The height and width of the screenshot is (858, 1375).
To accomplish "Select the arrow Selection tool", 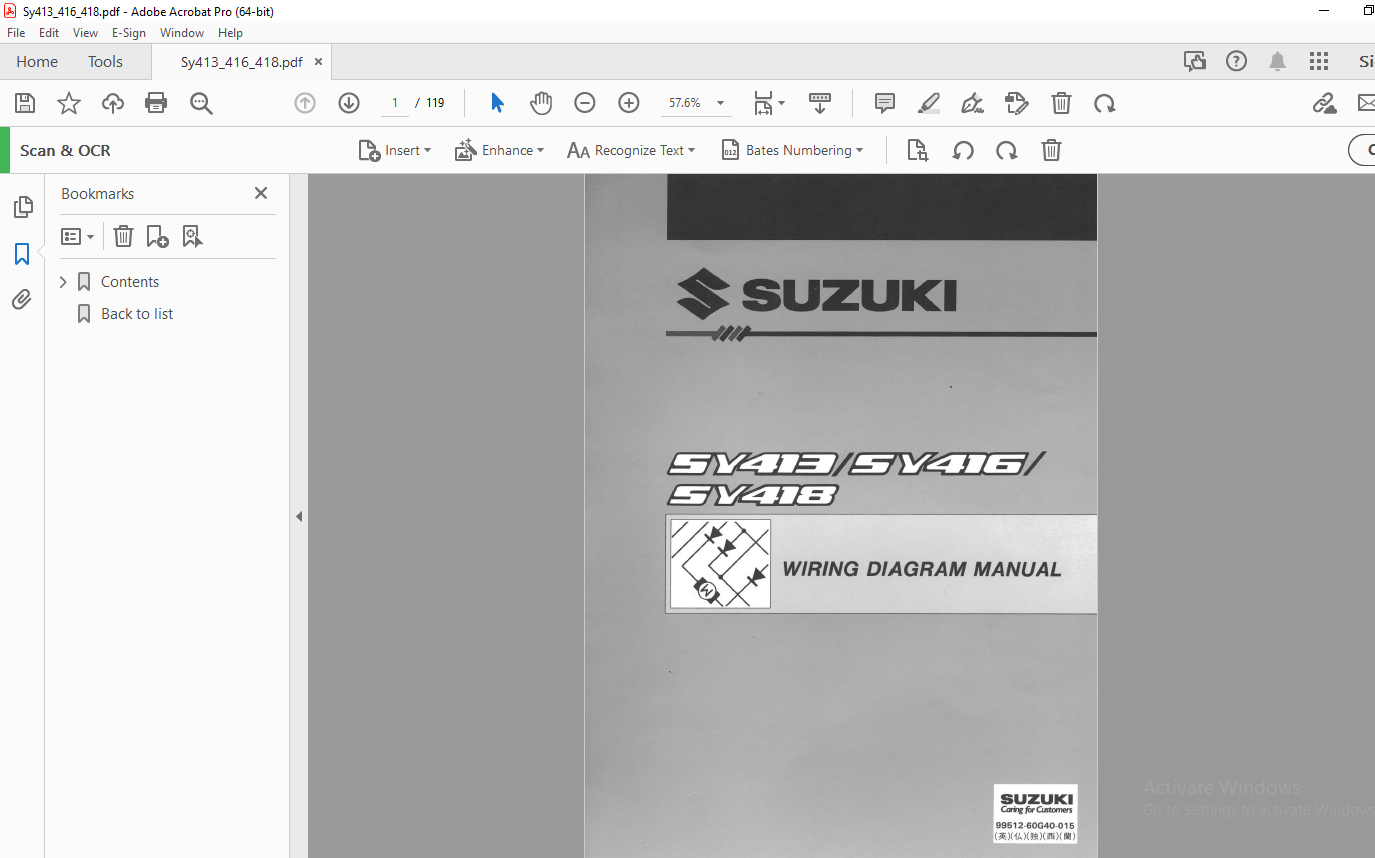I will pyautogui.click(x=497, y=103).
